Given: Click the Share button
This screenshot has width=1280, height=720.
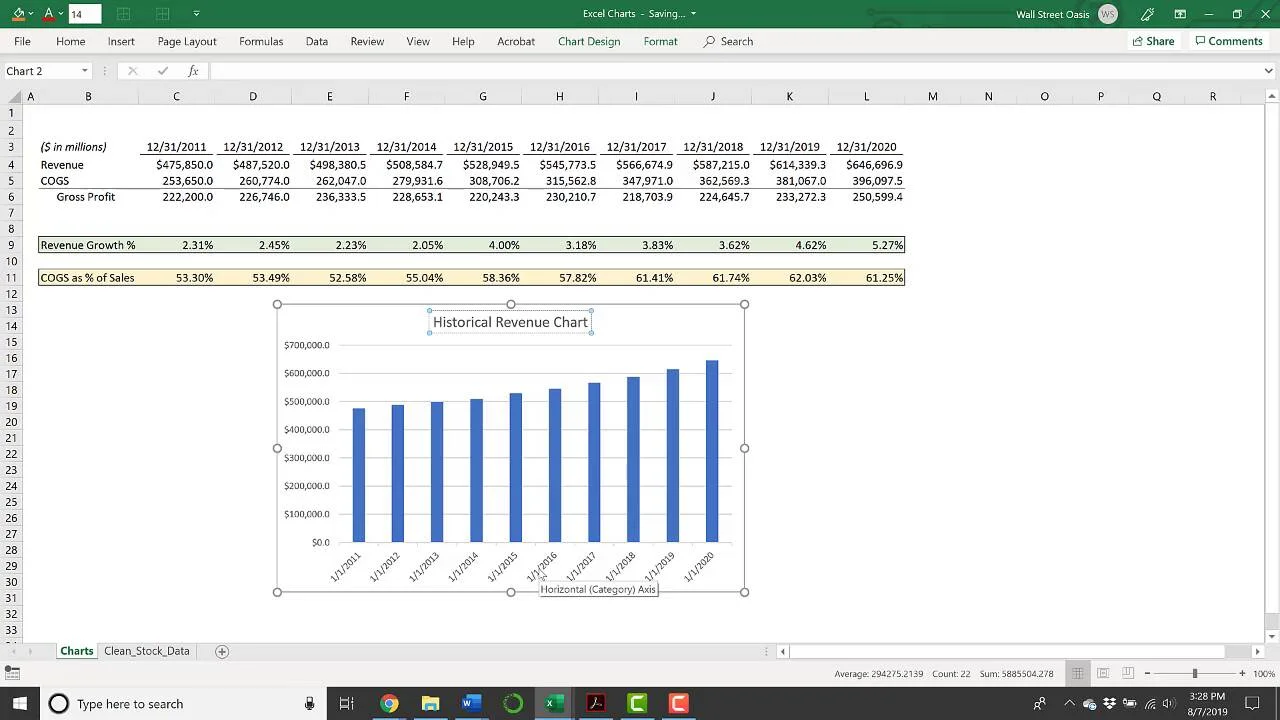Looking at the screenshot, I should point(1152,41).
